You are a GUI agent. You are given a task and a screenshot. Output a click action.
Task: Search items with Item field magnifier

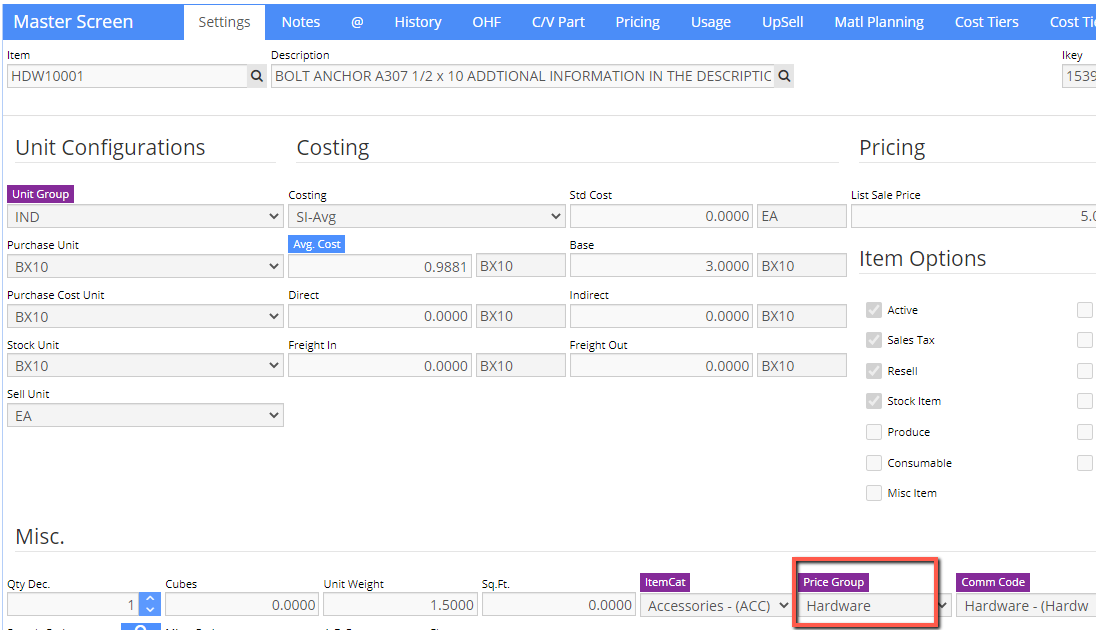point(257,76)
